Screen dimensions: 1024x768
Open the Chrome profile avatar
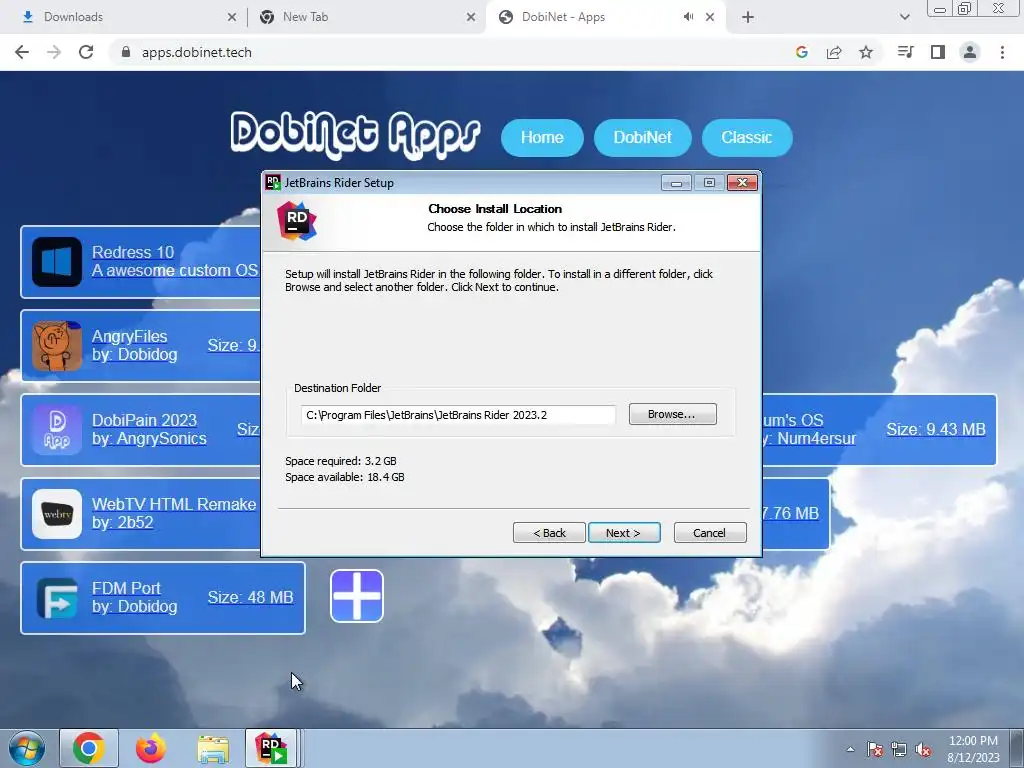tap(970, 52)
